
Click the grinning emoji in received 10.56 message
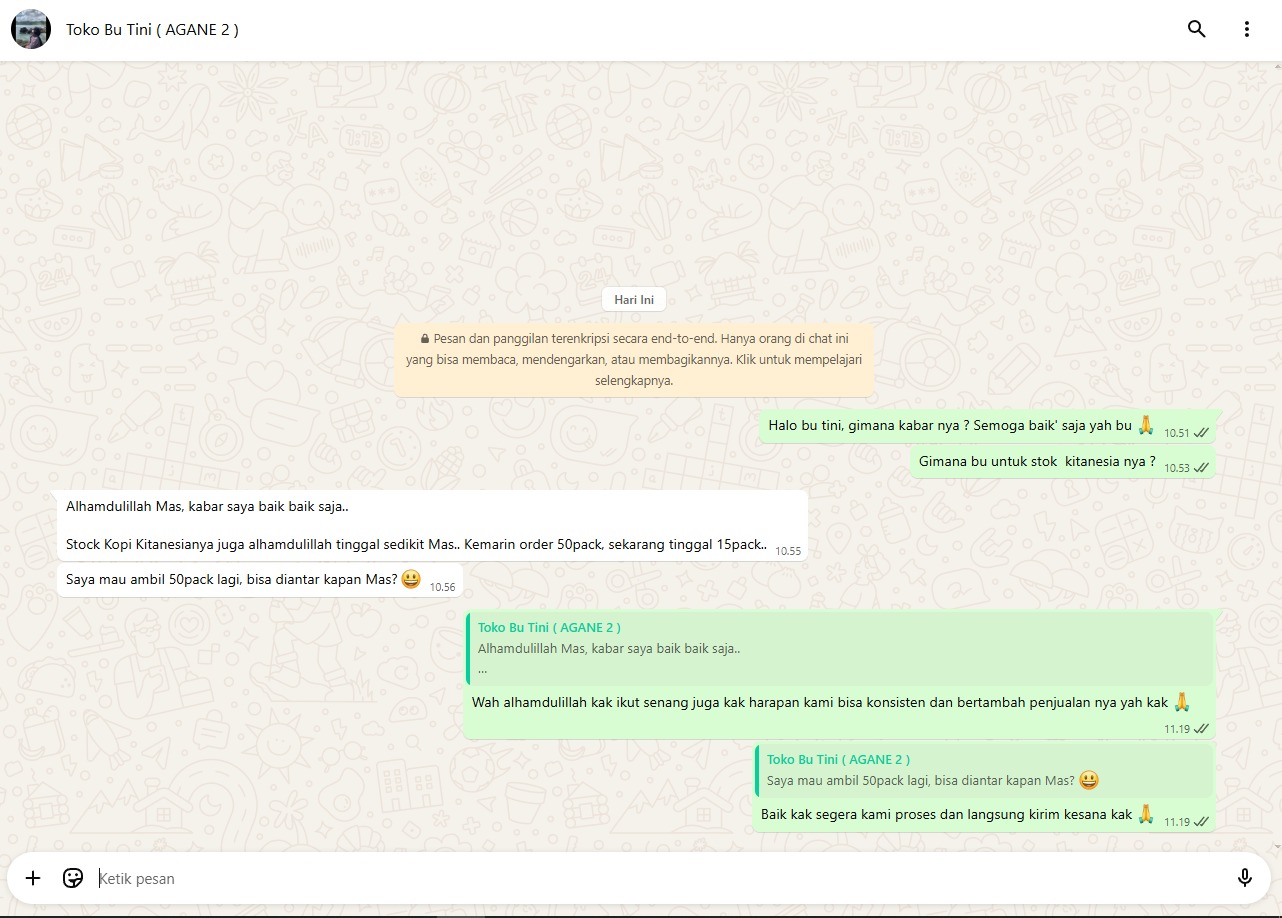tap(410, 579)
